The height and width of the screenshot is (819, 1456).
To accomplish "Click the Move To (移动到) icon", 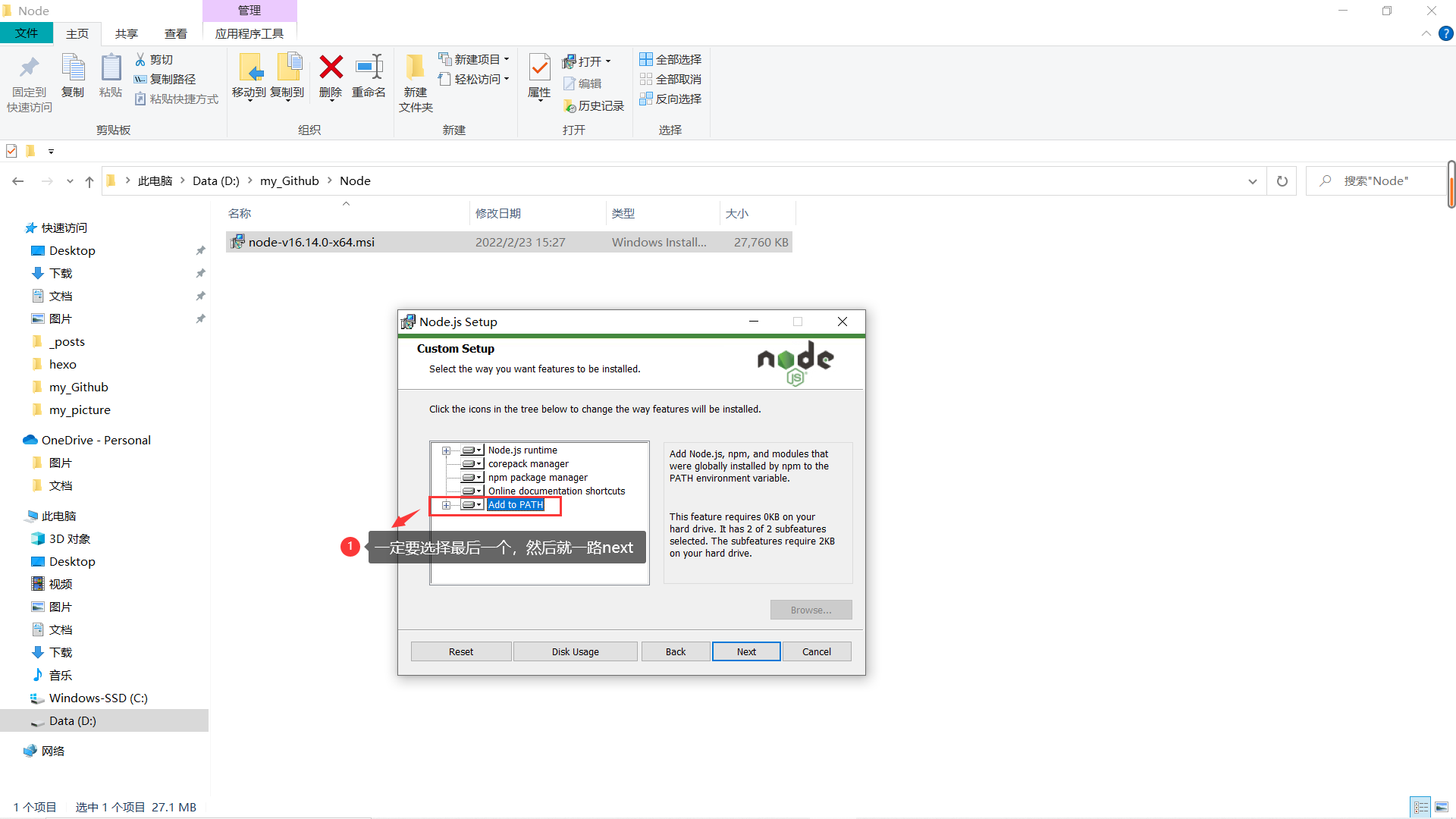I will point(249,68).
